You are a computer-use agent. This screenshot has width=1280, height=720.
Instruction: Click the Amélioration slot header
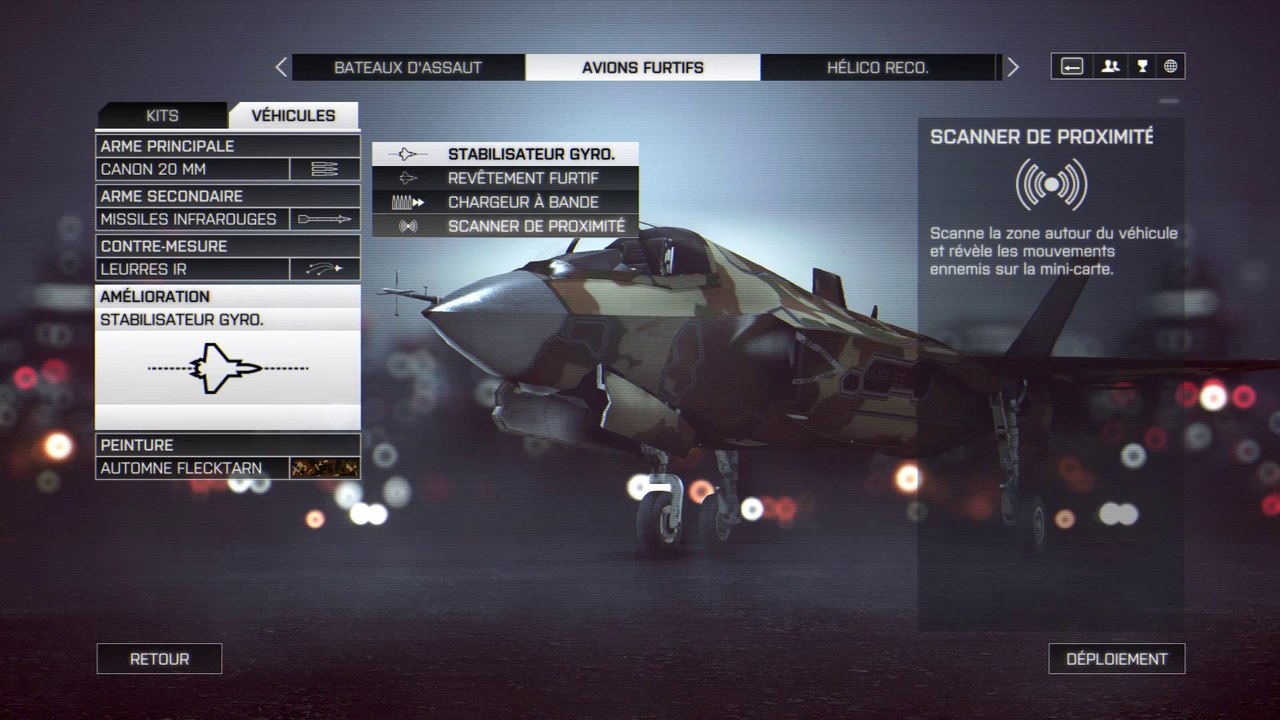click(x=228, y=297)
